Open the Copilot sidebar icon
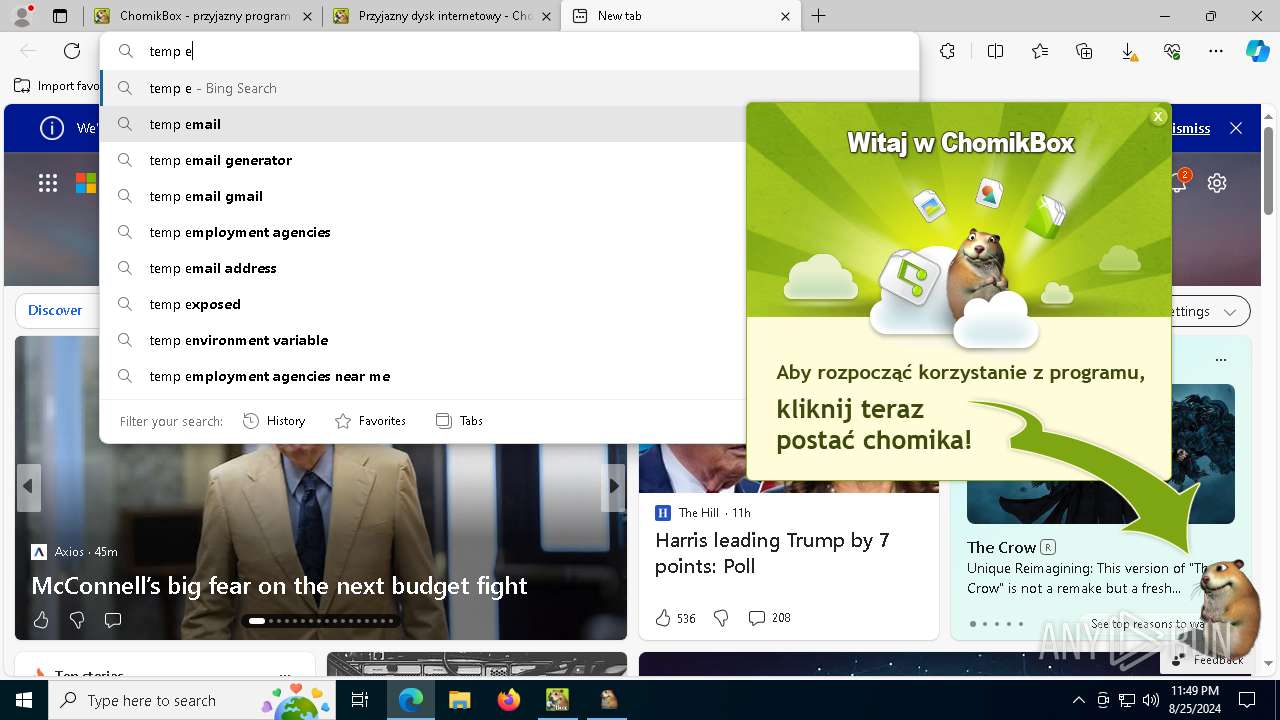Screen dimensions: 1280x720 (1257, 51)
